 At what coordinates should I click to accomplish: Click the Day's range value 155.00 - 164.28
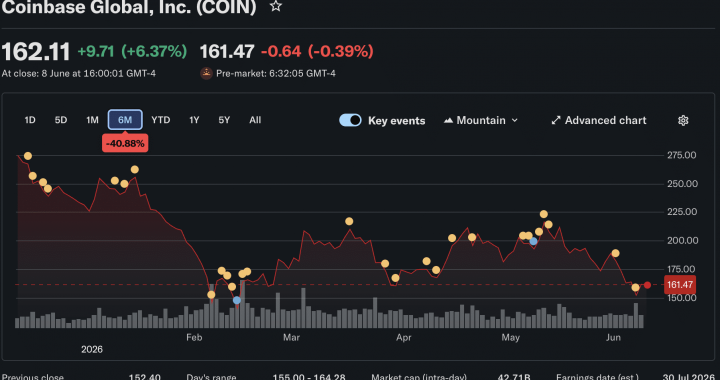coord(309,377)
